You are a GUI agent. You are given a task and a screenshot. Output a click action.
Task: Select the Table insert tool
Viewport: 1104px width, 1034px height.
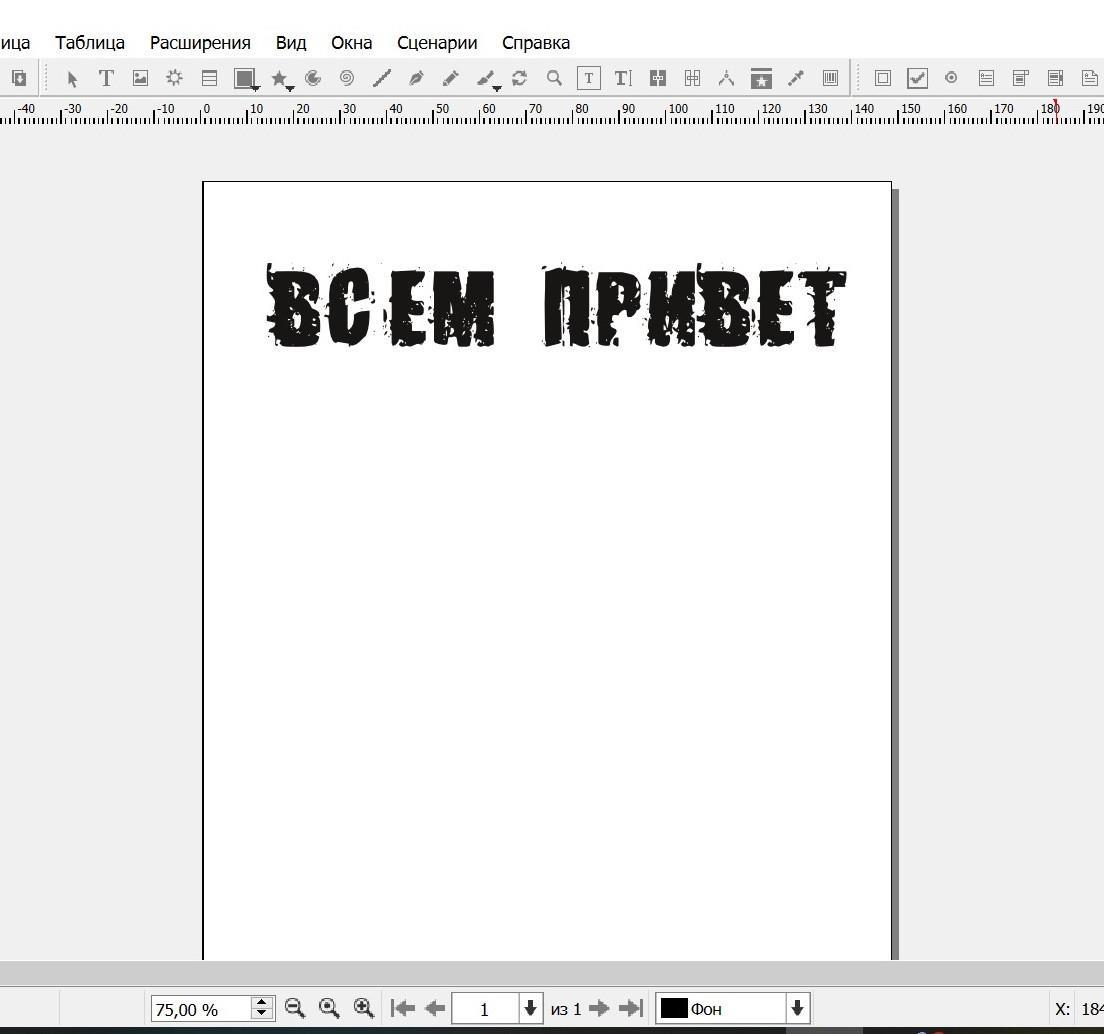point(209,78)
